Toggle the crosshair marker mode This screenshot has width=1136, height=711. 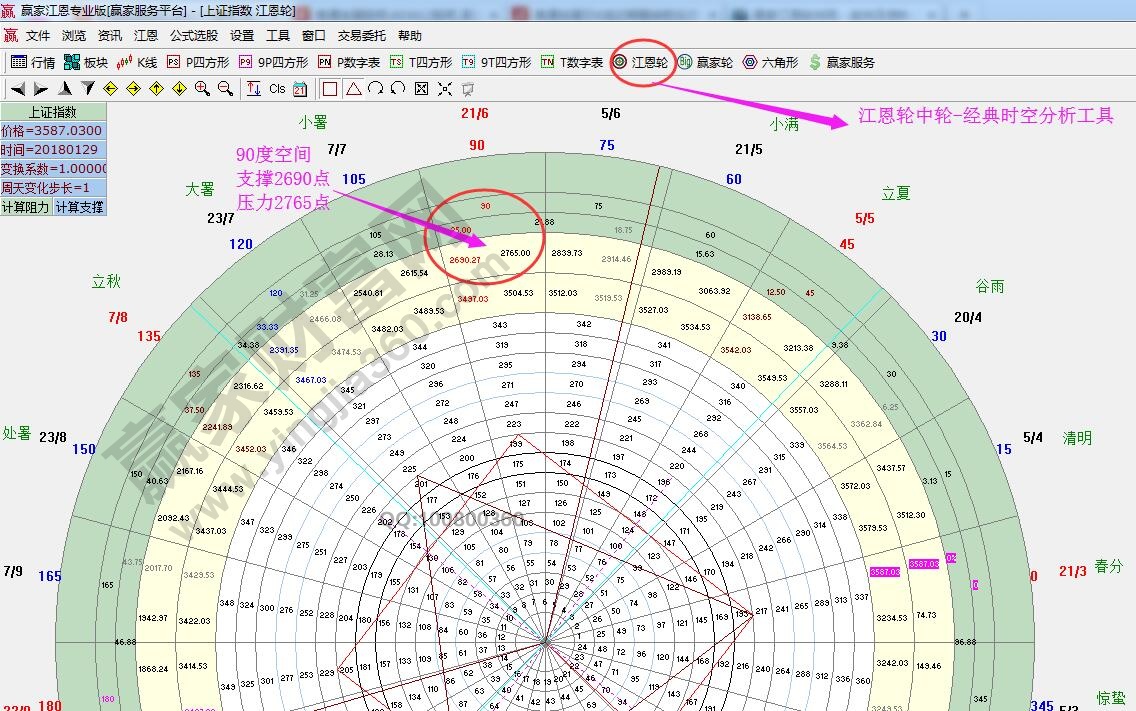pyautogui.click(x=445, y=88)
